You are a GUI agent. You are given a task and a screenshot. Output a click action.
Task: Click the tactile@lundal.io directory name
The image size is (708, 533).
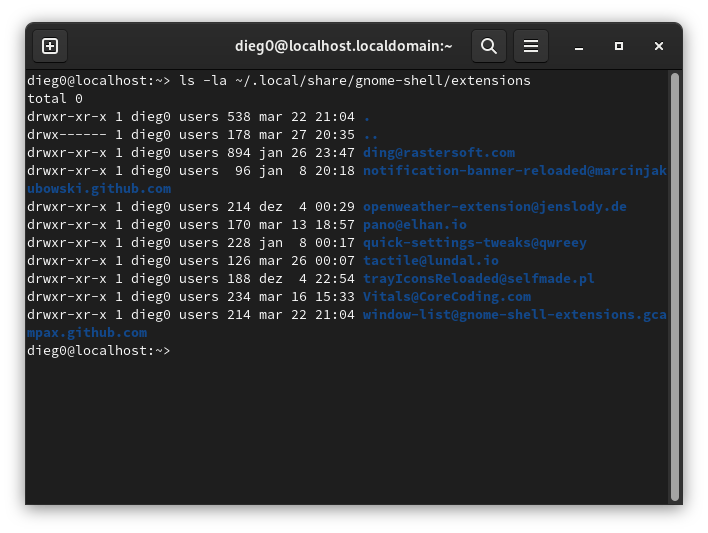point(430,261)
